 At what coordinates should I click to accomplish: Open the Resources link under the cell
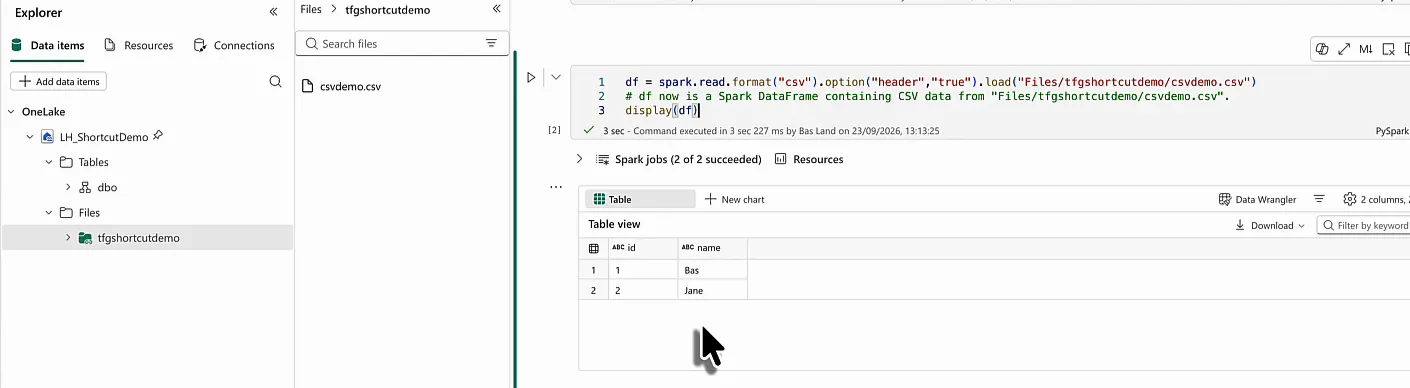(x=809, y=159)
